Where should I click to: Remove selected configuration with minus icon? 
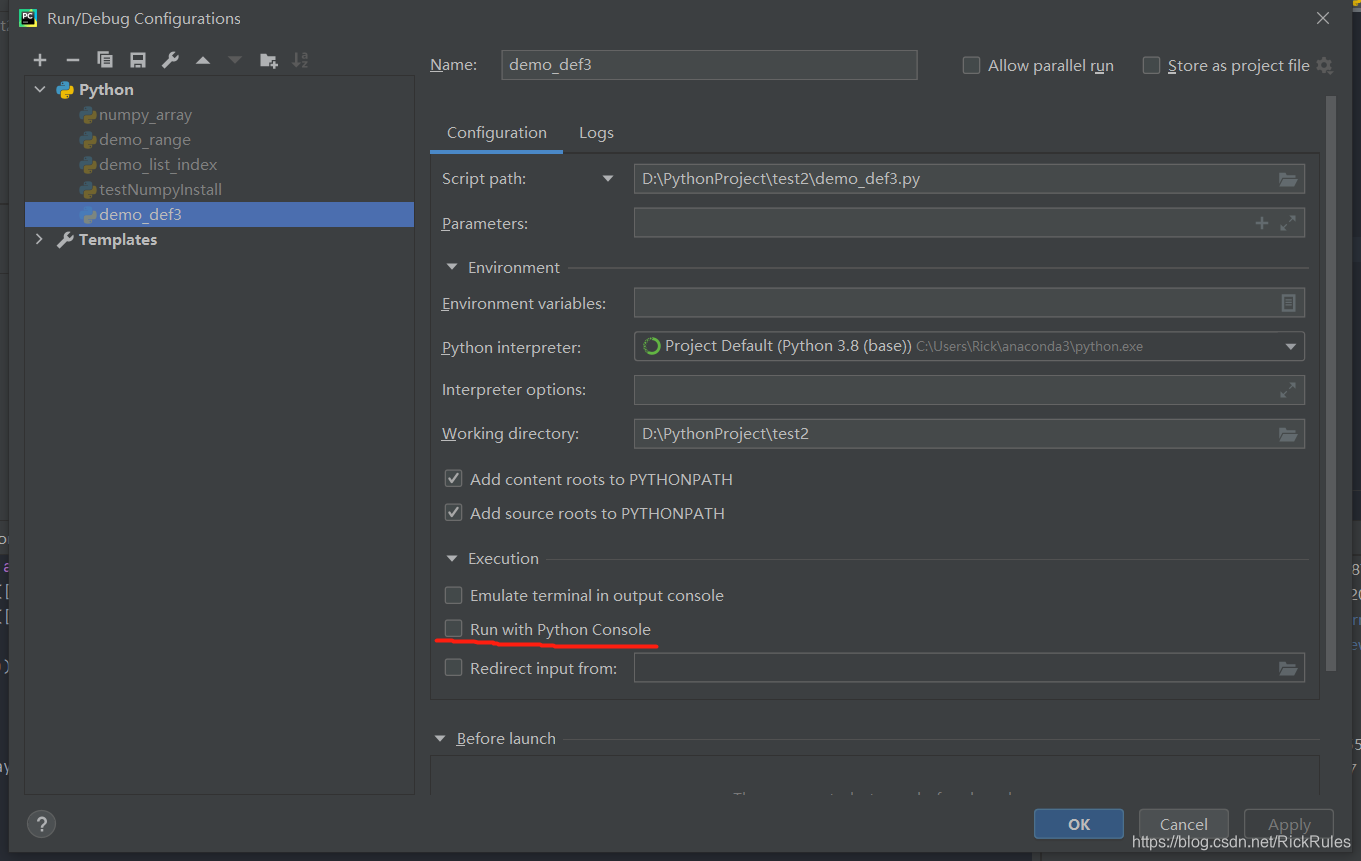tap(72, 61)
